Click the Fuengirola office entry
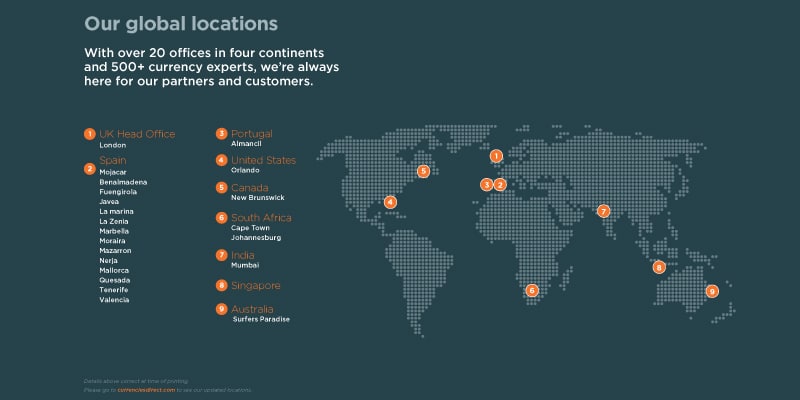Viewport: 800px width, 400px height. (x=118, y=192)
